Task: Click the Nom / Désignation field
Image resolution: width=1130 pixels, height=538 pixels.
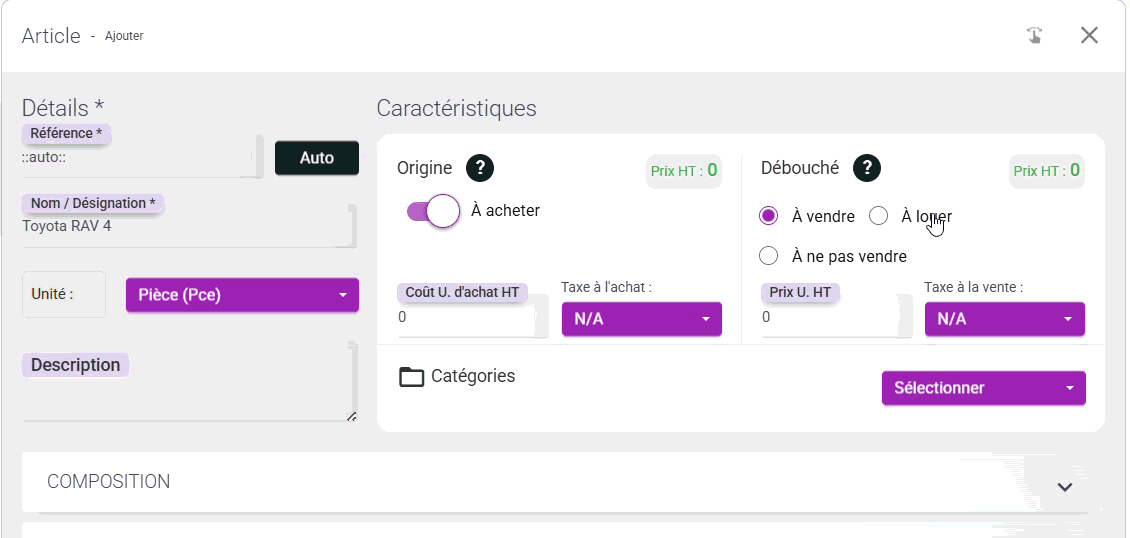Action: 185,227
